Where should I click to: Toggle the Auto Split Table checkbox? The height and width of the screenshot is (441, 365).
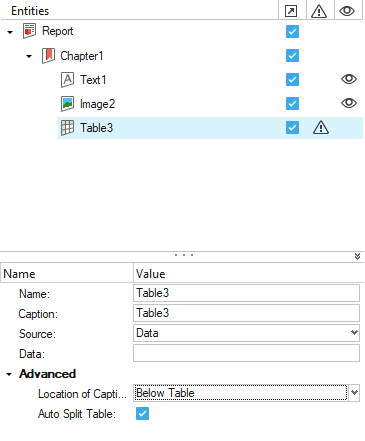[x=142, y=414]
